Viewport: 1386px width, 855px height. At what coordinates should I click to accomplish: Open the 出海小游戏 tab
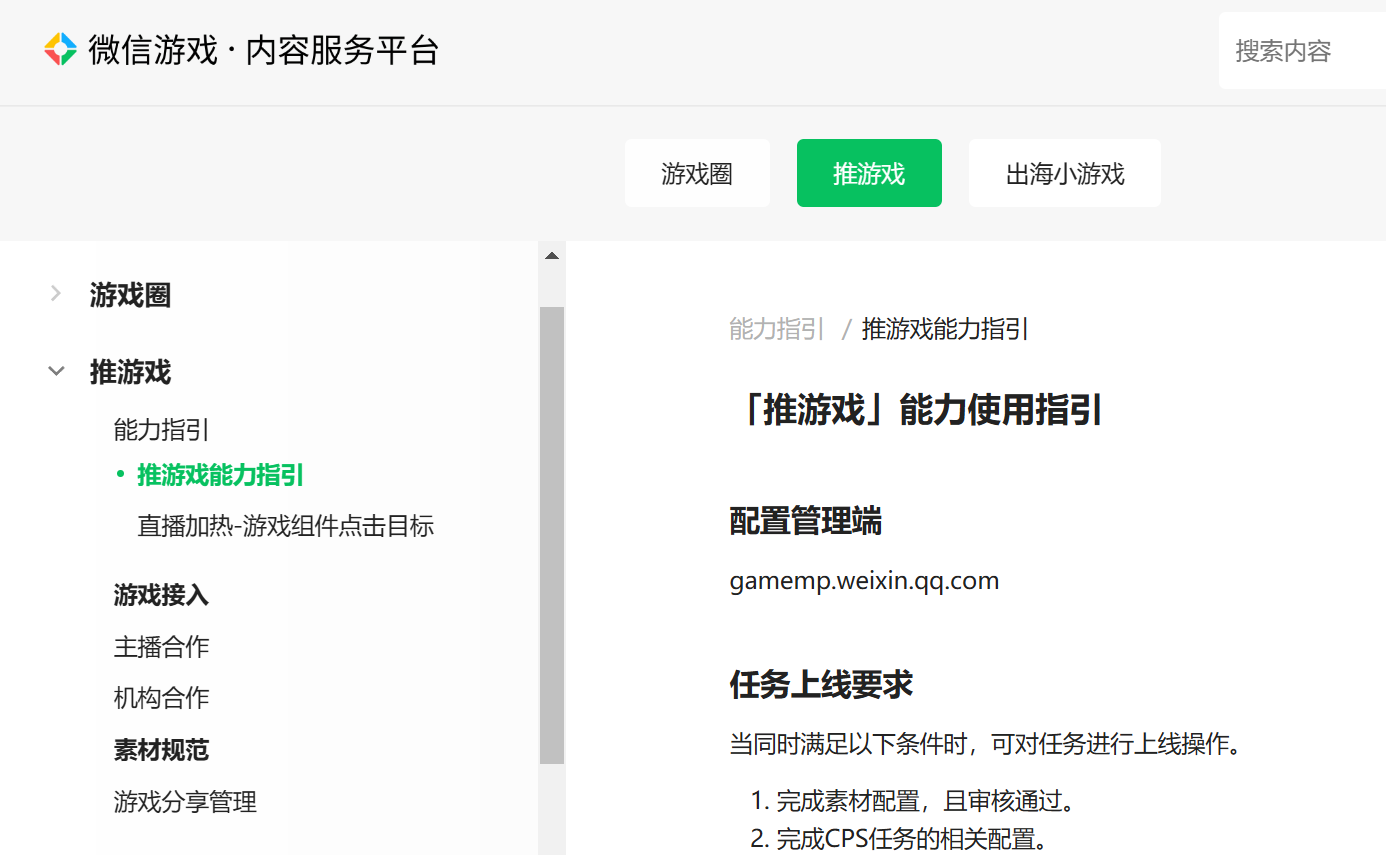pos(1065,173)
